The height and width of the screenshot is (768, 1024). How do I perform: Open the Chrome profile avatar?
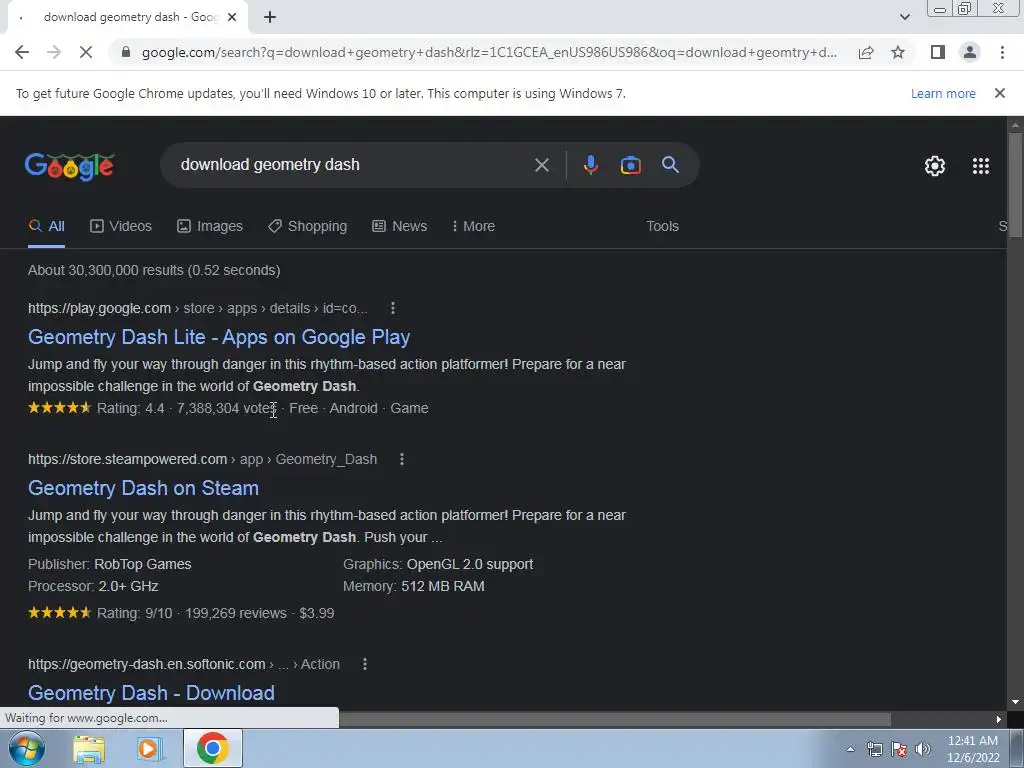pyautogui.click(x=970, y=52)
